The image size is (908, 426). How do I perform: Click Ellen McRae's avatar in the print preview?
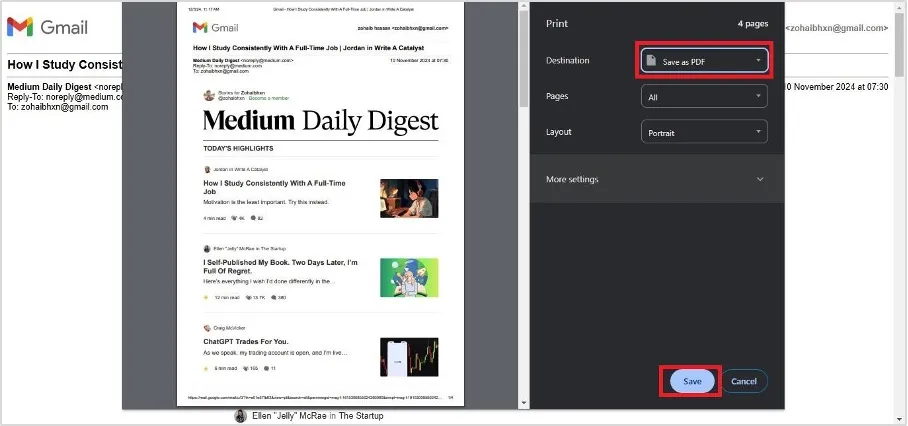pos(207,248)
